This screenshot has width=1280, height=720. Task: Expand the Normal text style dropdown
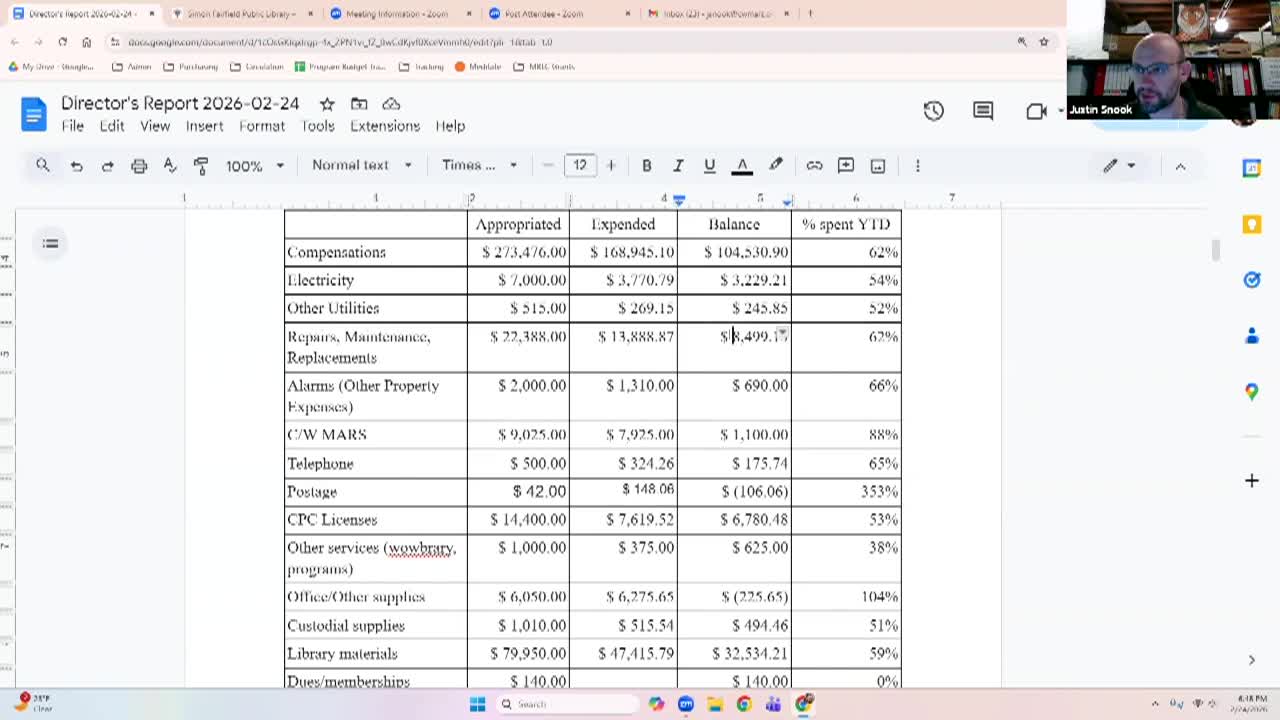tap(361, 165)
